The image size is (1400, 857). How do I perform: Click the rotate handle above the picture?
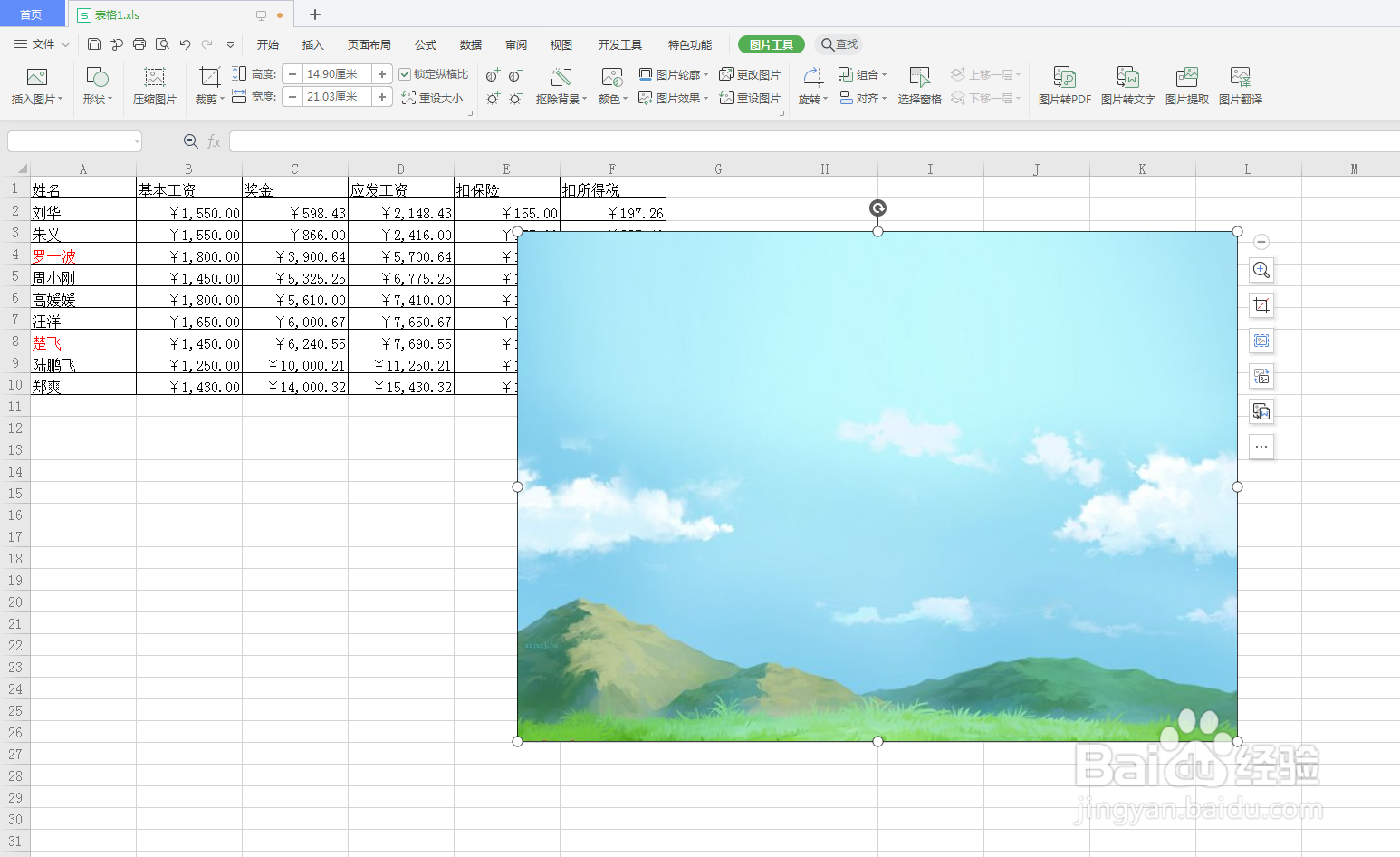877,208
